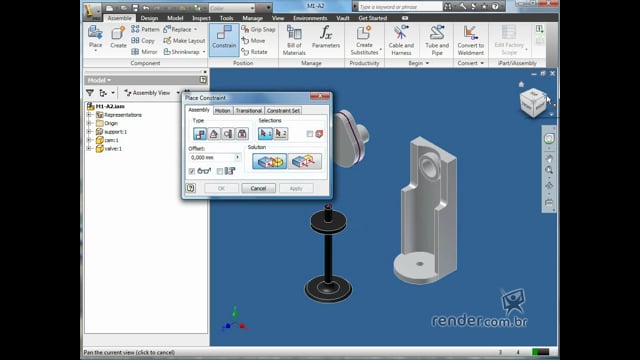Screen dimensions: 640x360
Task: Open the Parameters fx tool
Action: (326, 37)
